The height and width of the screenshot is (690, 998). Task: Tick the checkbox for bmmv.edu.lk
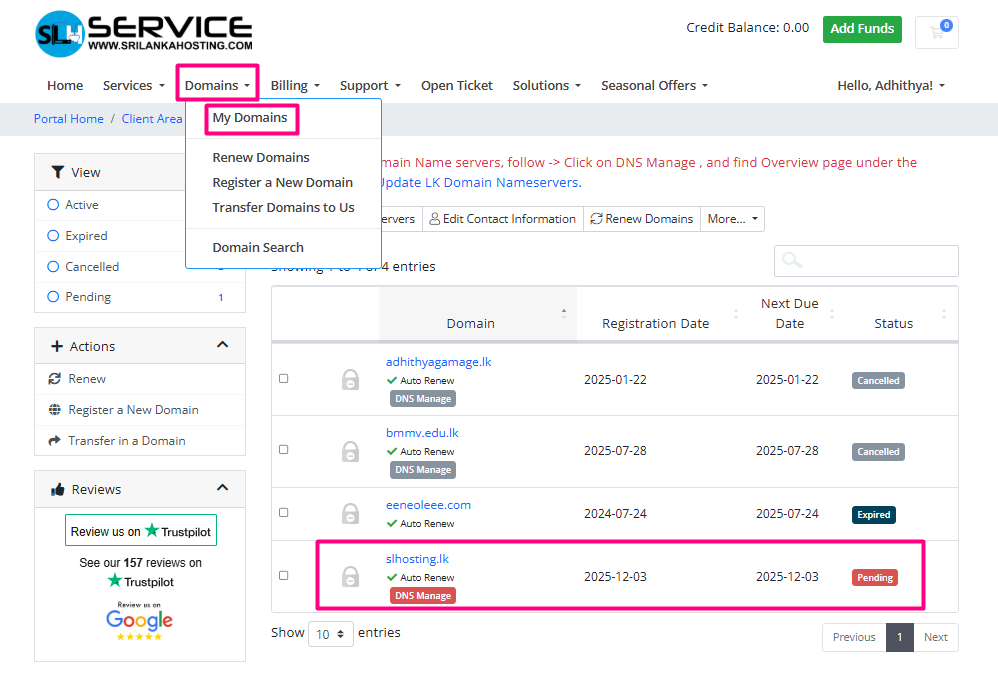pyautogui.click(x=284, y=450)
